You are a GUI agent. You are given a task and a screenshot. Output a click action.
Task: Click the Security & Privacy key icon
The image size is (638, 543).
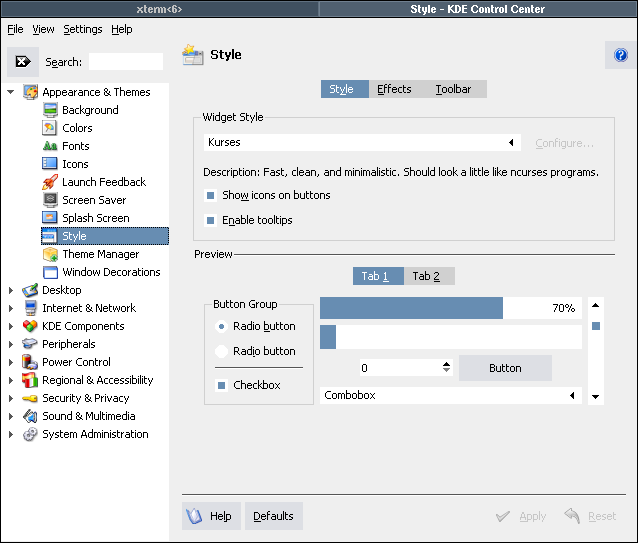click(x=30, y=398)
